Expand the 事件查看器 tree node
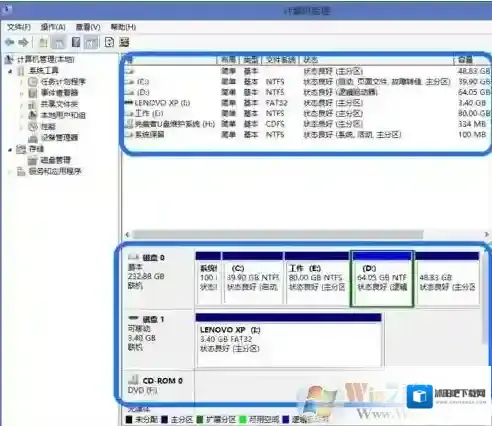492x426 pixels. [22, 93]
